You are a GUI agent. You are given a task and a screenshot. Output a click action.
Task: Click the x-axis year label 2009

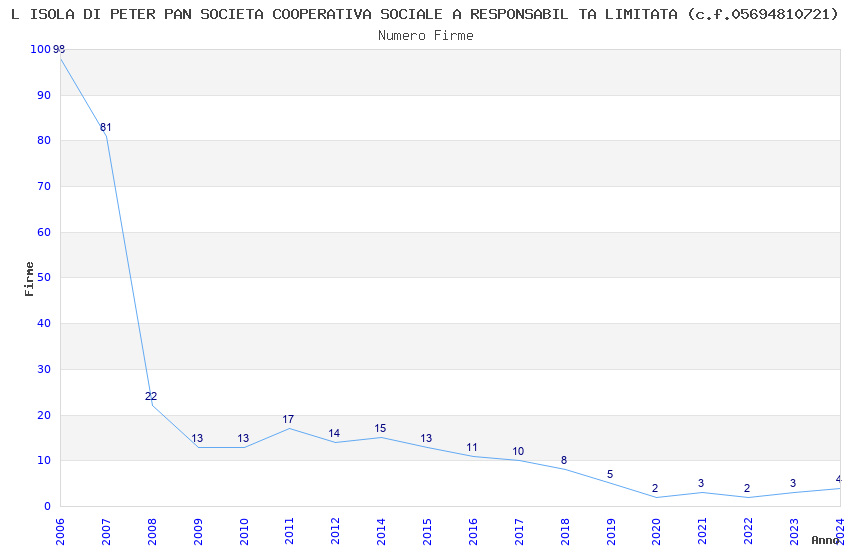click(x=197, y=532)
